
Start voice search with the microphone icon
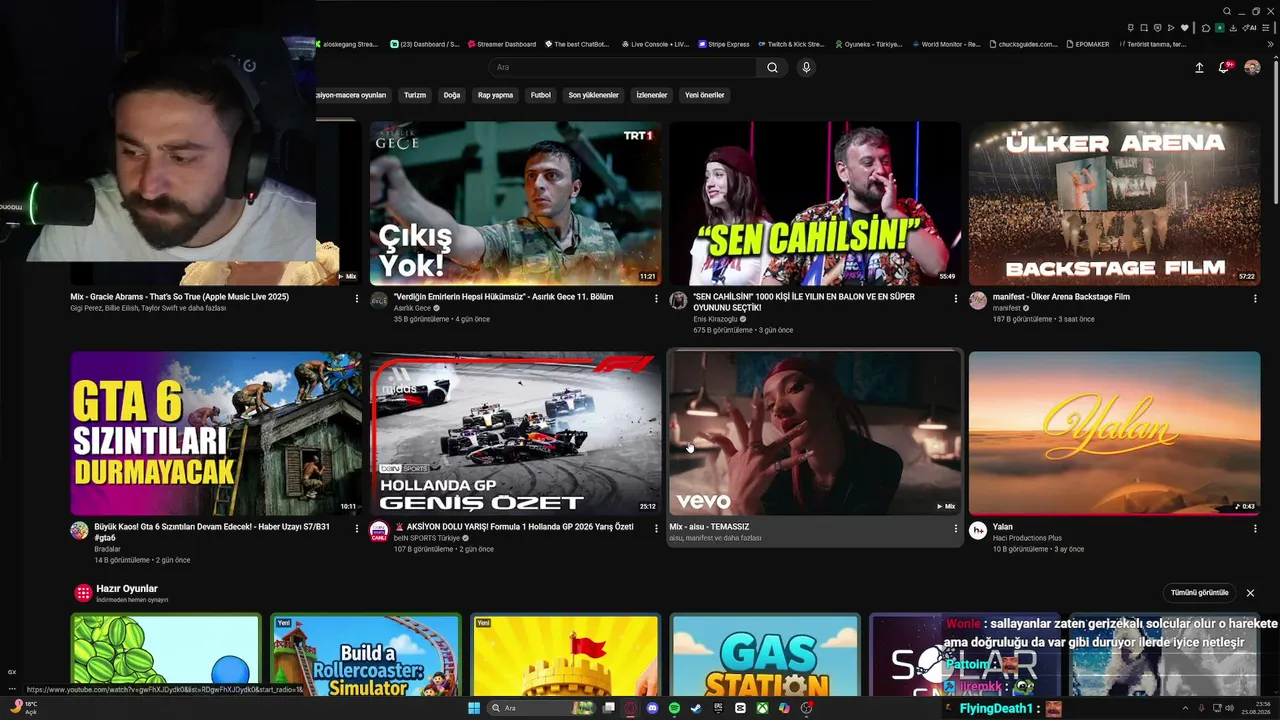click(x=806, y=68)
